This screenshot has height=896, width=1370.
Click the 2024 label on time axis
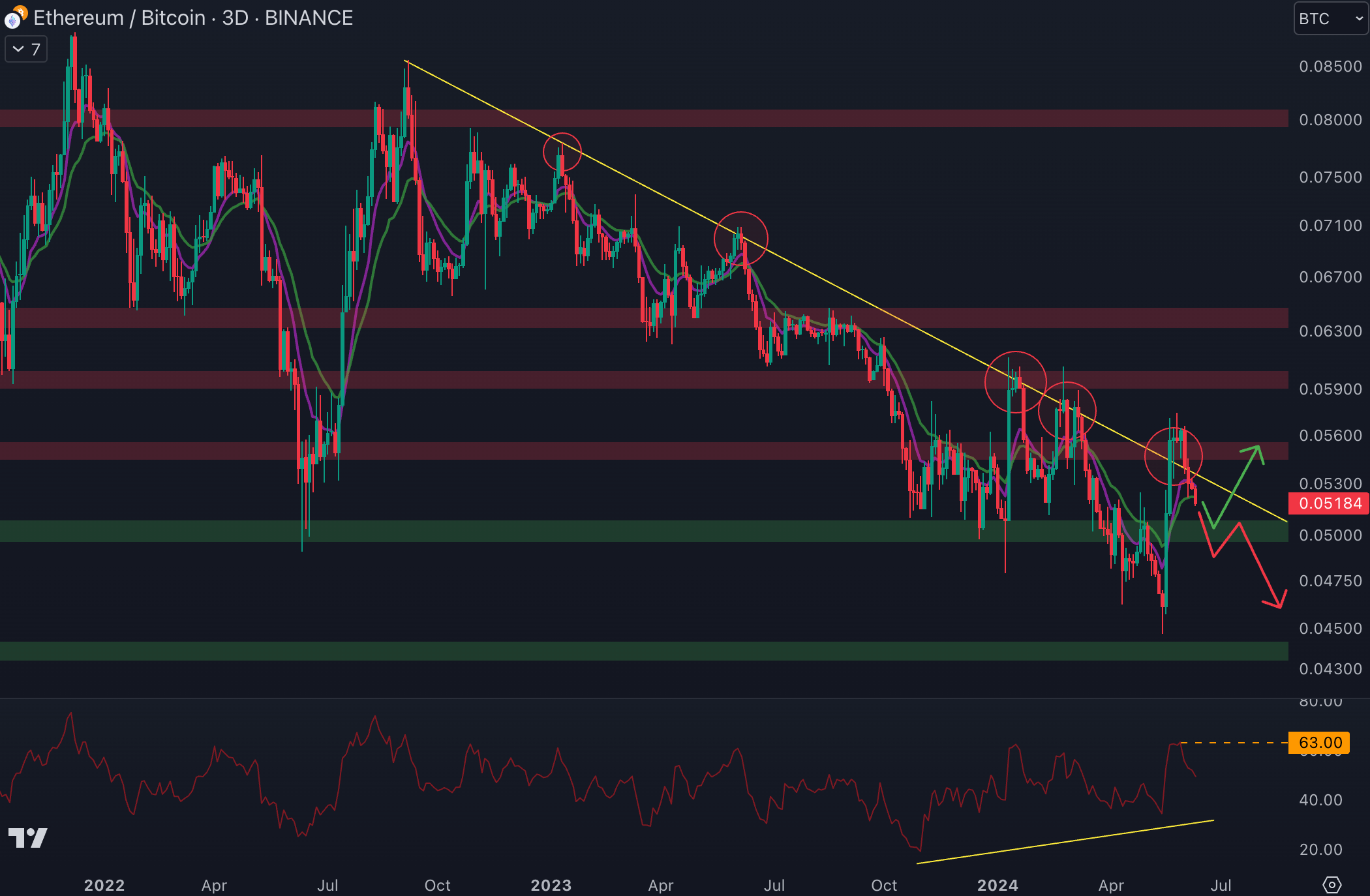click(997, 885)
